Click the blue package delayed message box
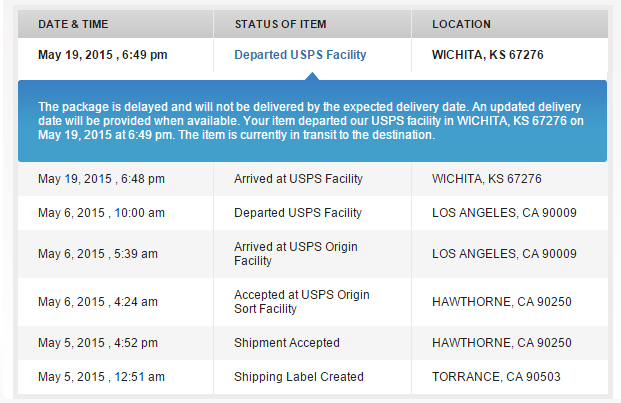This screenshot has width=621, height=403. [x=311, y=120]
